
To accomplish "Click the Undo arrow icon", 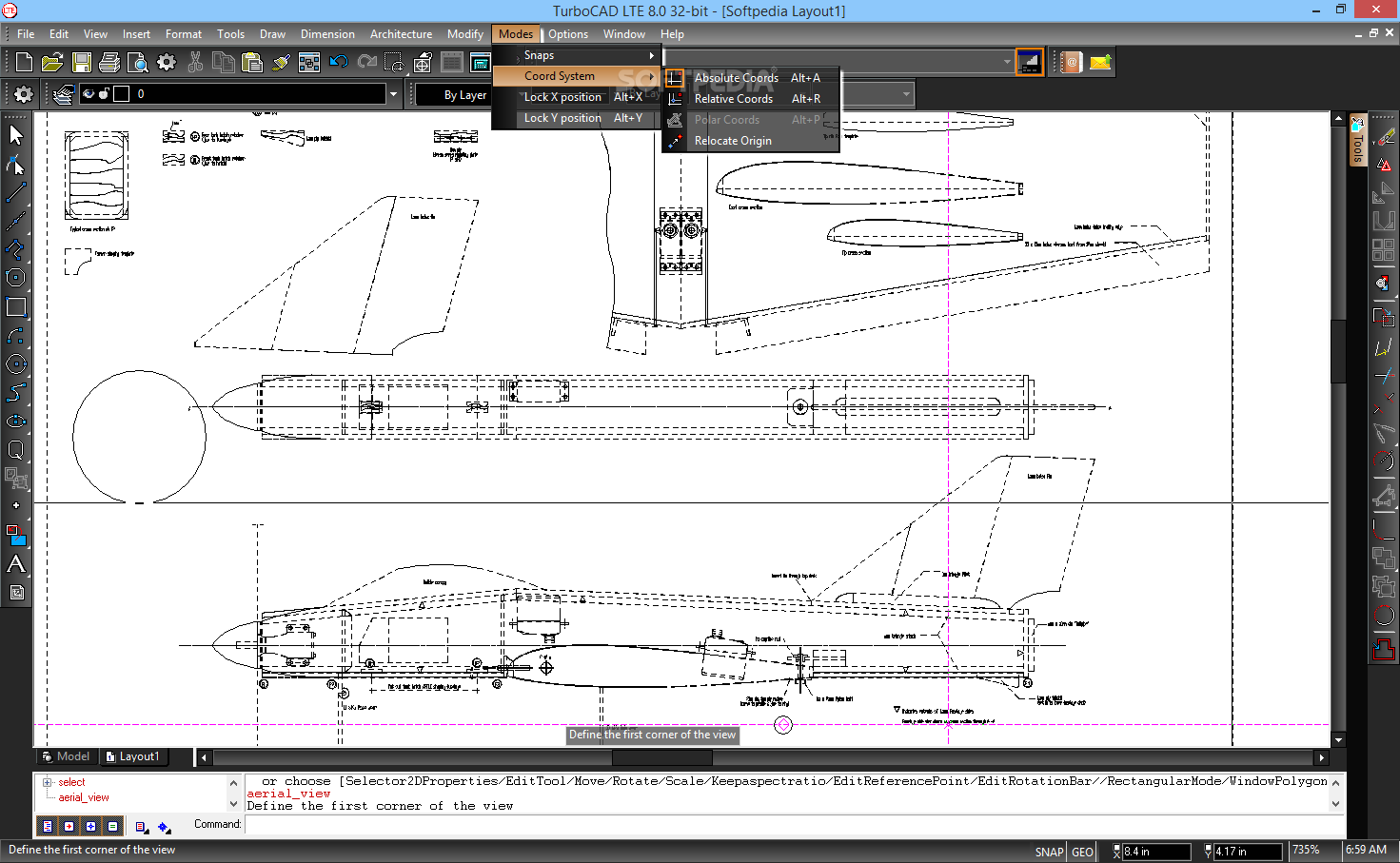I will coord(339,63).
